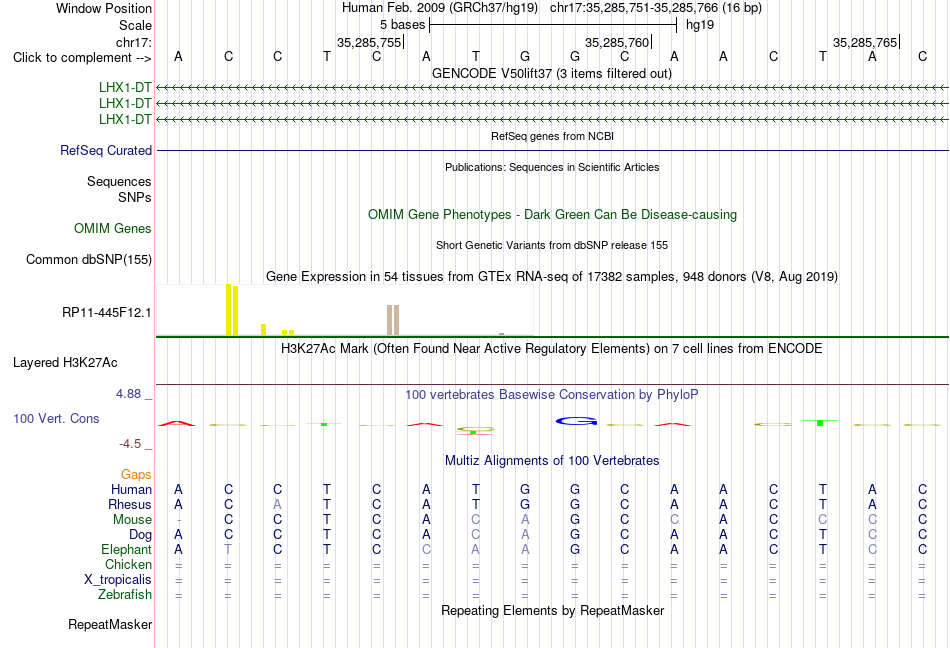
Task: Click the Zebrafish species row label
Action: pyautogui.click(x=125, y=595)
